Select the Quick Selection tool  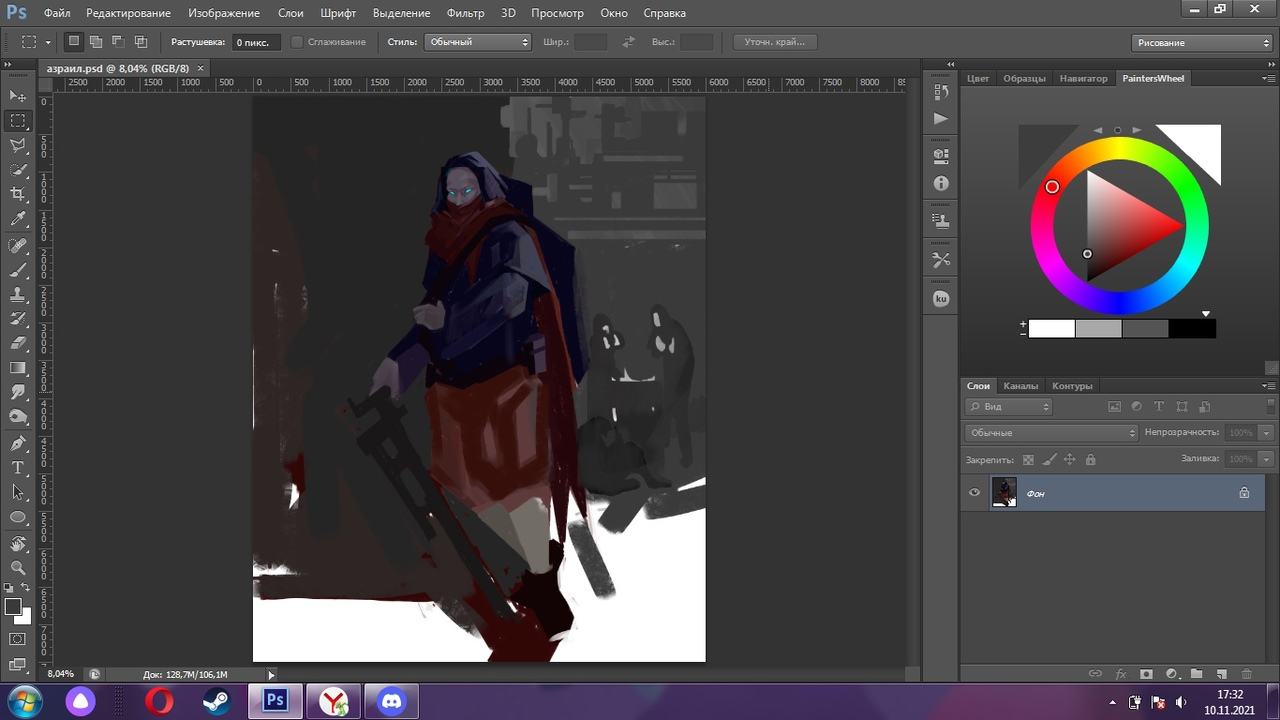point(18,171)
